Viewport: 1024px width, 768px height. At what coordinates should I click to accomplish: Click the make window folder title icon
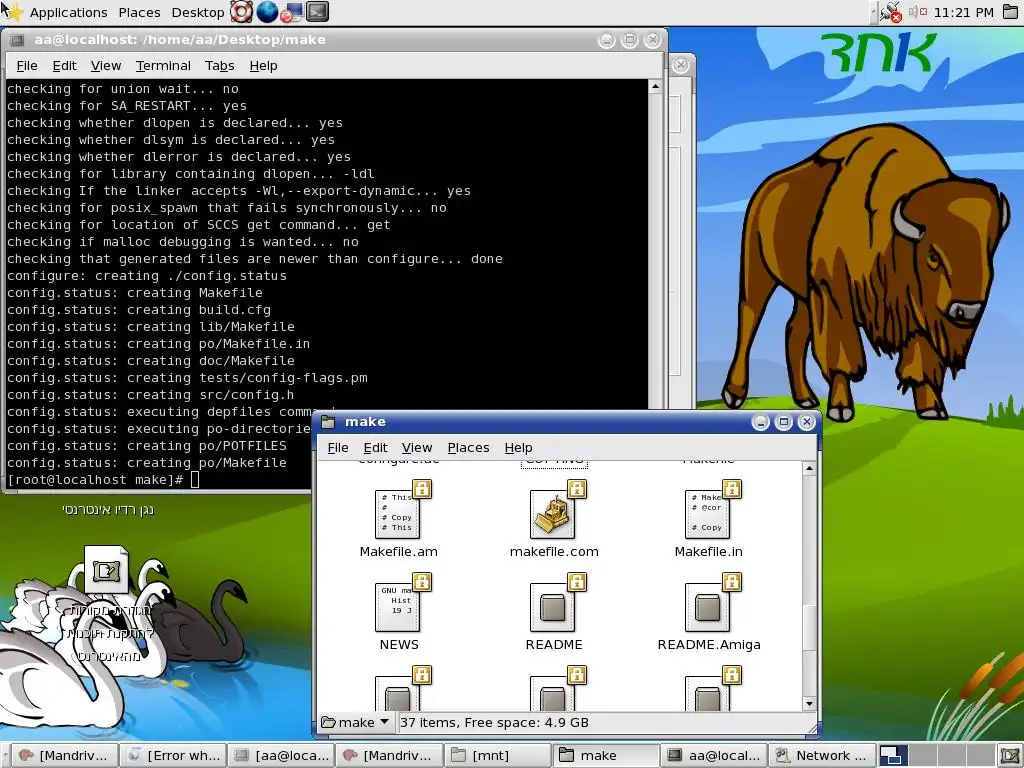[328, 422]
